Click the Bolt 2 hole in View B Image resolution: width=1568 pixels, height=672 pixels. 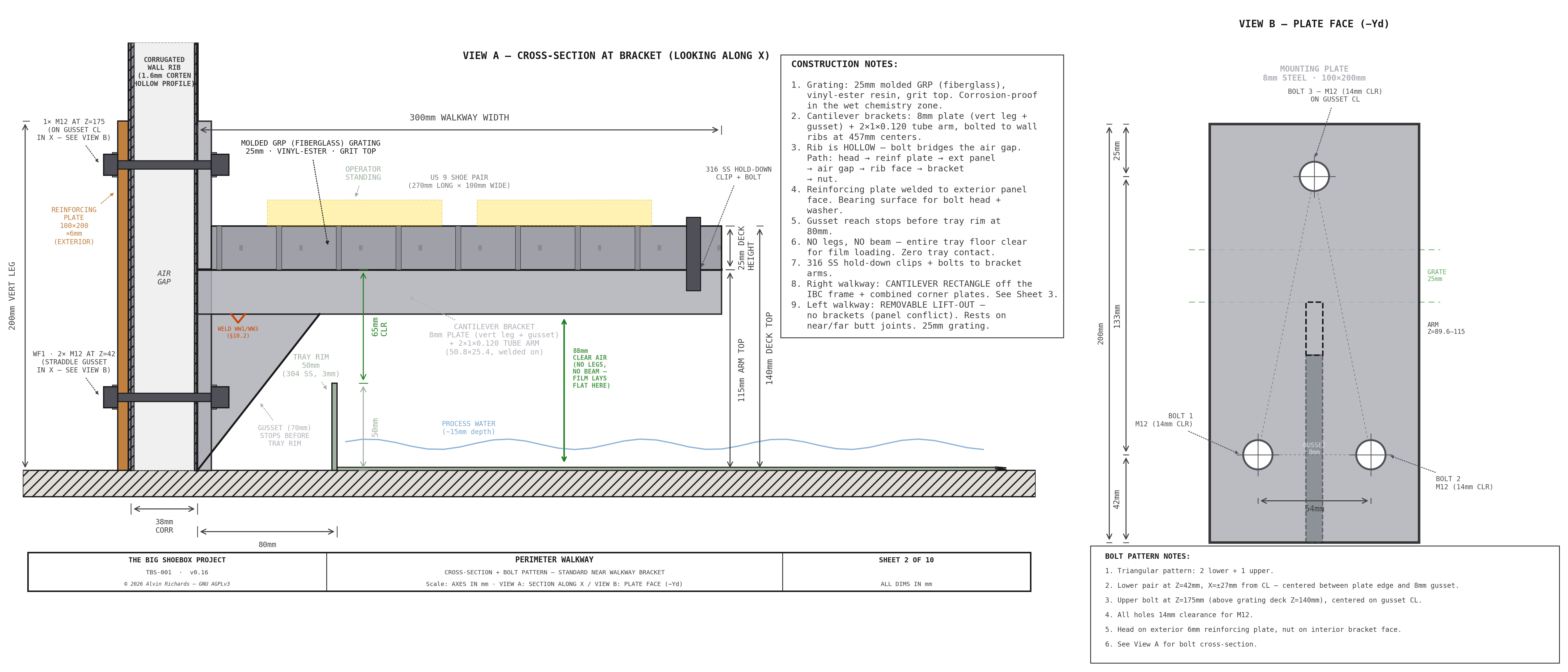[x=1370, y=455]
